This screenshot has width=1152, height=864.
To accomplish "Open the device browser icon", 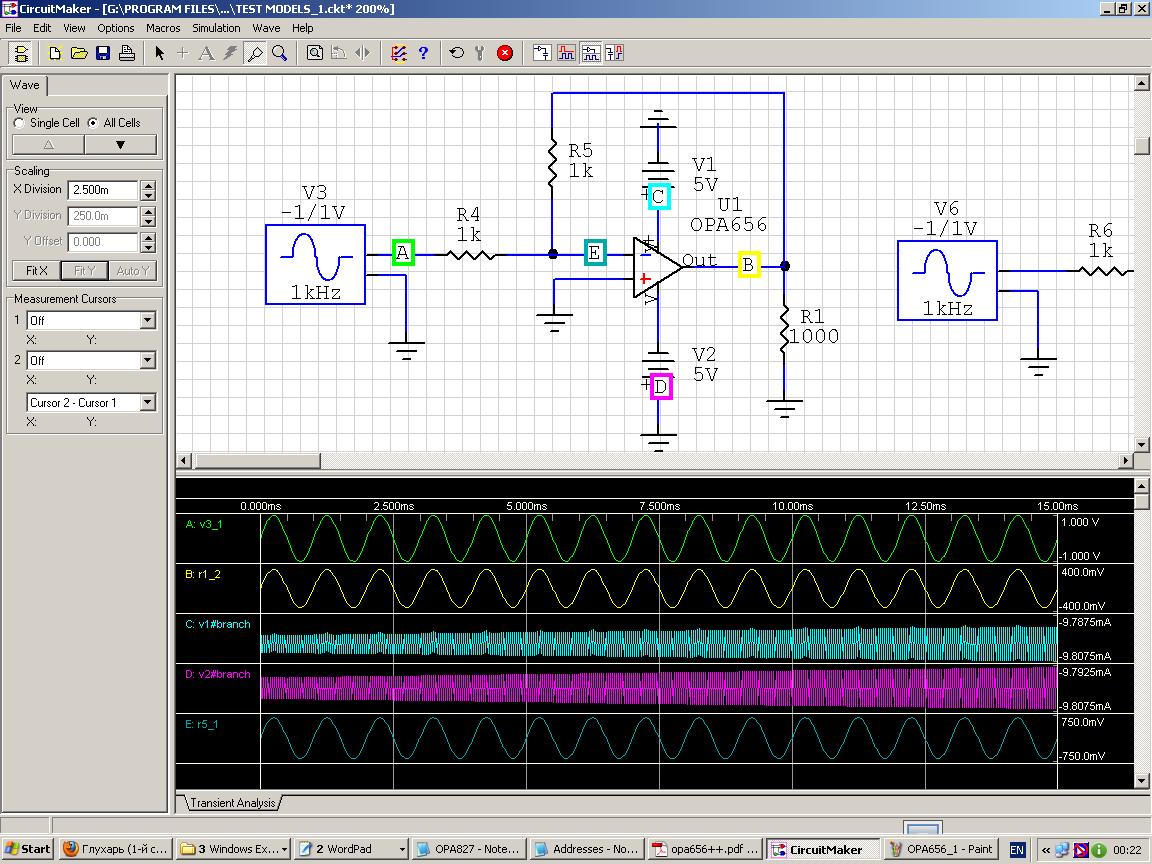I will tap(313, 53).
